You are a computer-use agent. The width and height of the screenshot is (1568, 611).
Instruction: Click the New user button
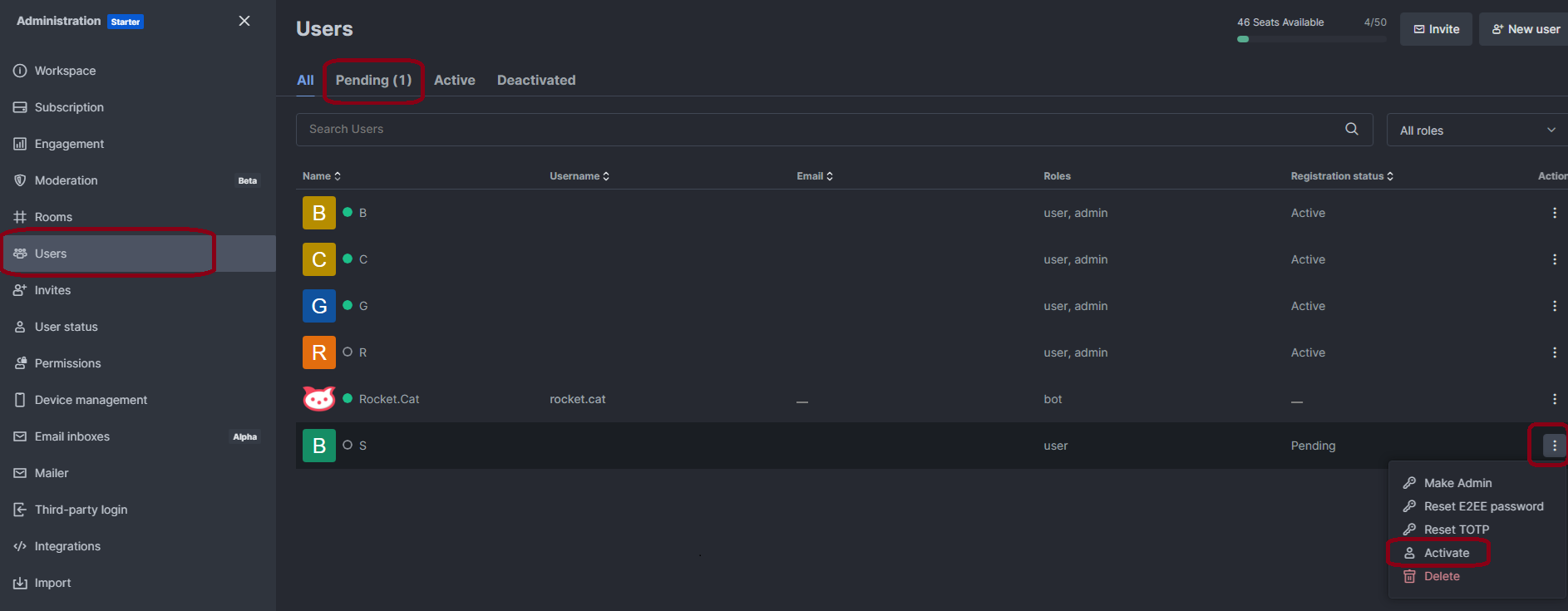pos(1525,29)
